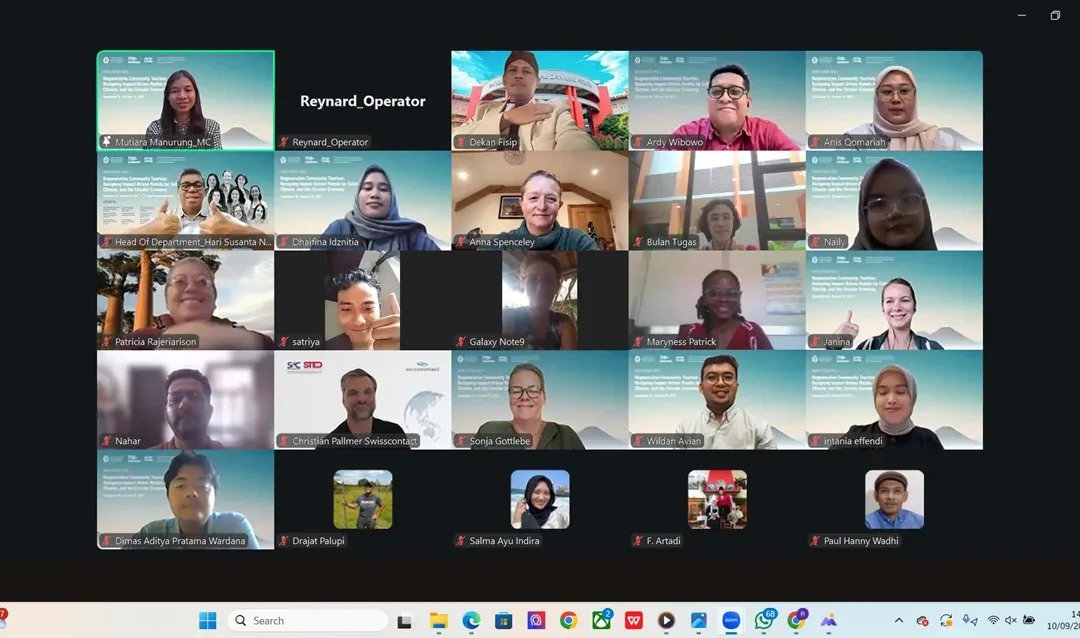
Task: Expand the hidden system tray icons chevron
Action: coord(898,620)
